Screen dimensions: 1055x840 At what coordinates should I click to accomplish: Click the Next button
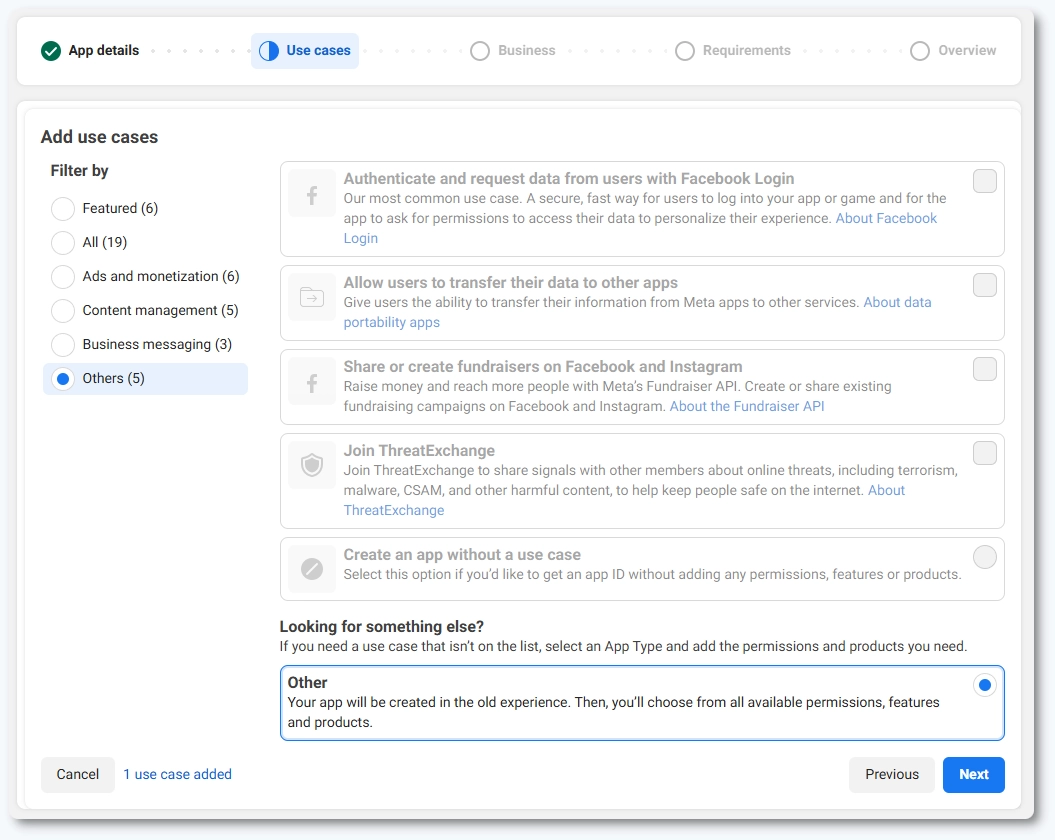point(973,774)
